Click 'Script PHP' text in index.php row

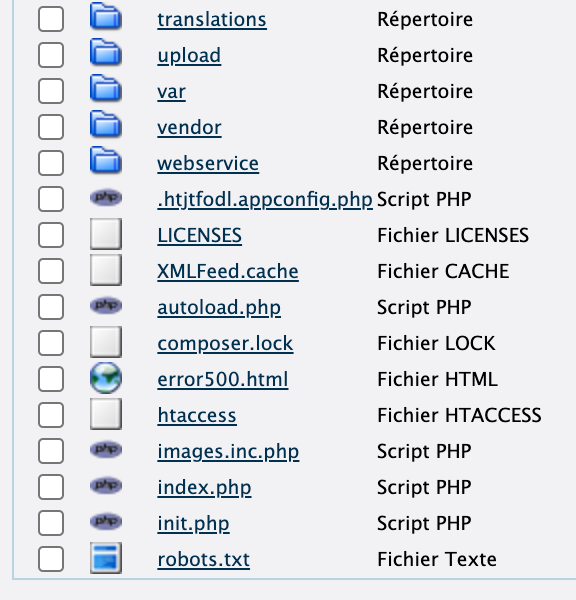(424, 488)
